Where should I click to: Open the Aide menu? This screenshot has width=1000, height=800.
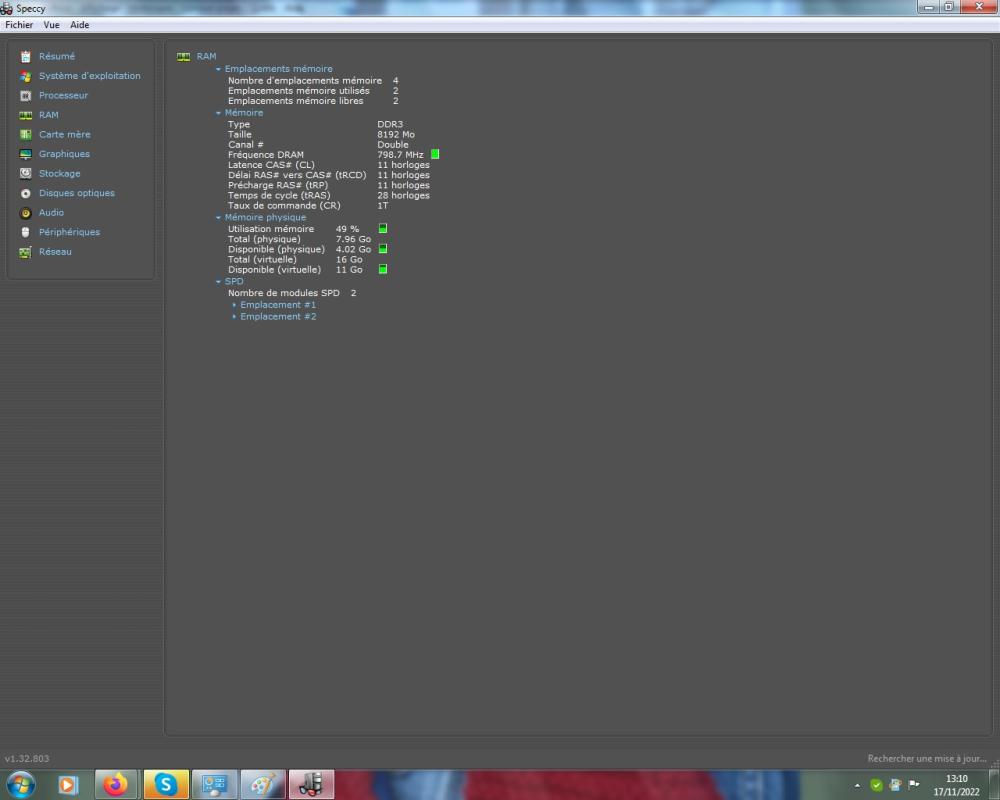pyautogui.click(x=79, y=25)
